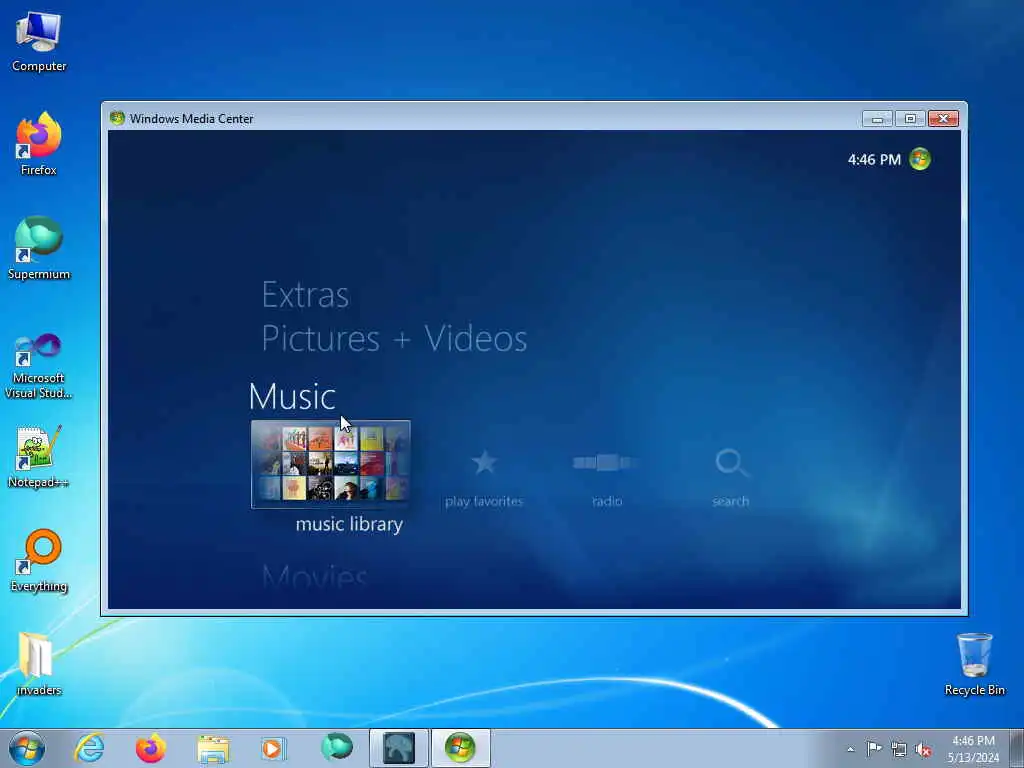1024x768 pixels.
Task: Select the Pictures + Videos category
Action: [x=394, y=338]
